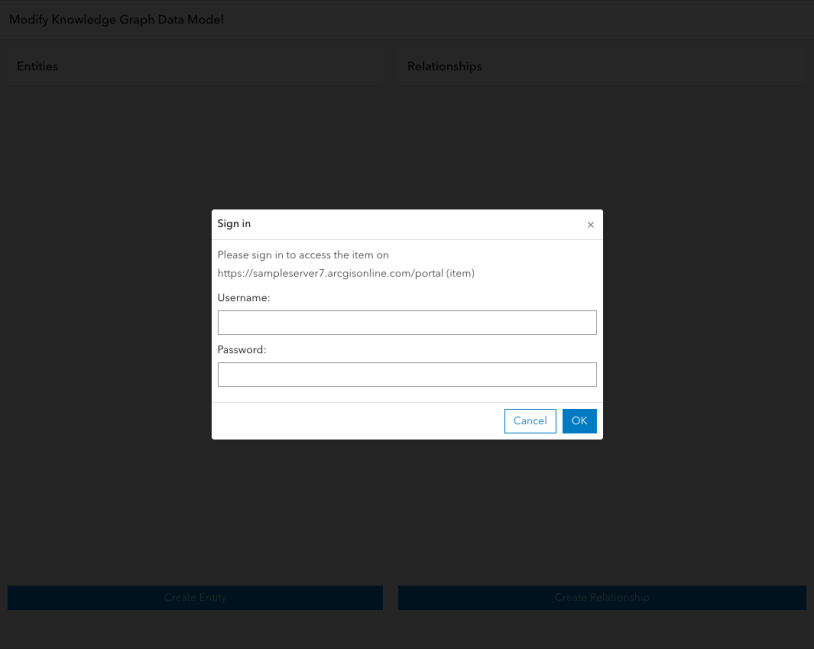This screenshot has width=814, height=649.
Task: Click the Entities panel header
Action: coord(37,66)
